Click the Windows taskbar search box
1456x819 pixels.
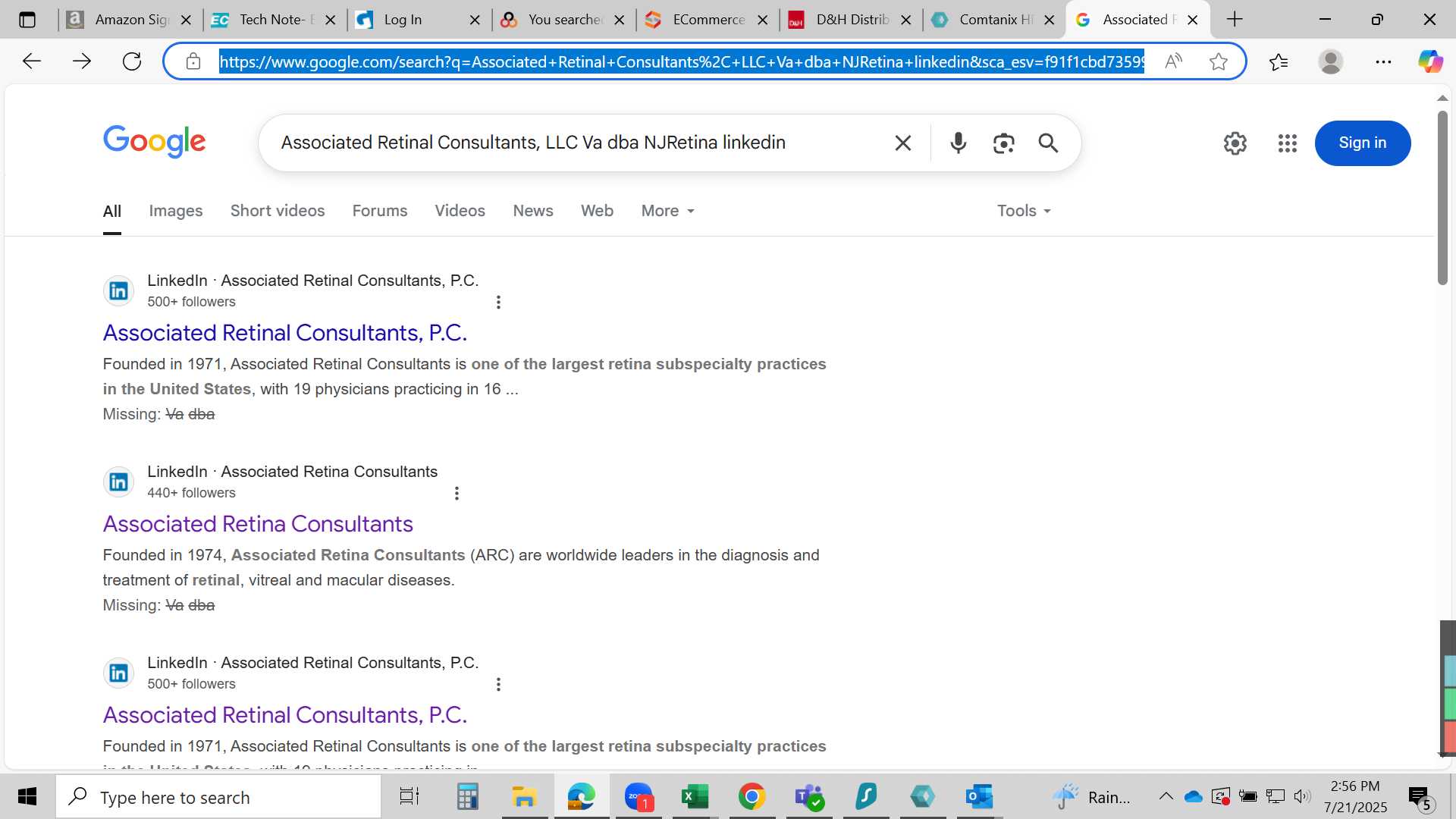tap(218, 797)
